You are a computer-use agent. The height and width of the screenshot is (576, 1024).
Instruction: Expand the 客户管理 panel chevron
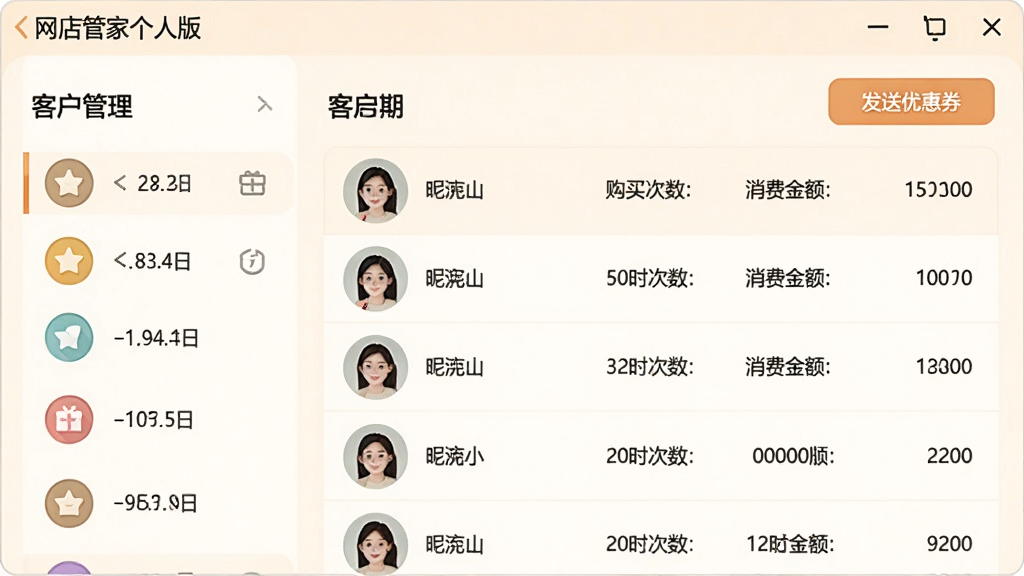(x=264, y=104)
